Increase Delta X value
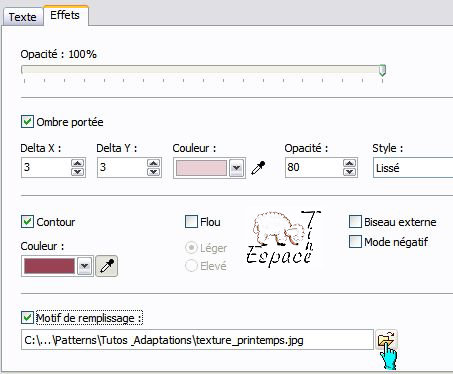Screen dimensions: 453x374 pyautogui.click(x=77, y=163)
